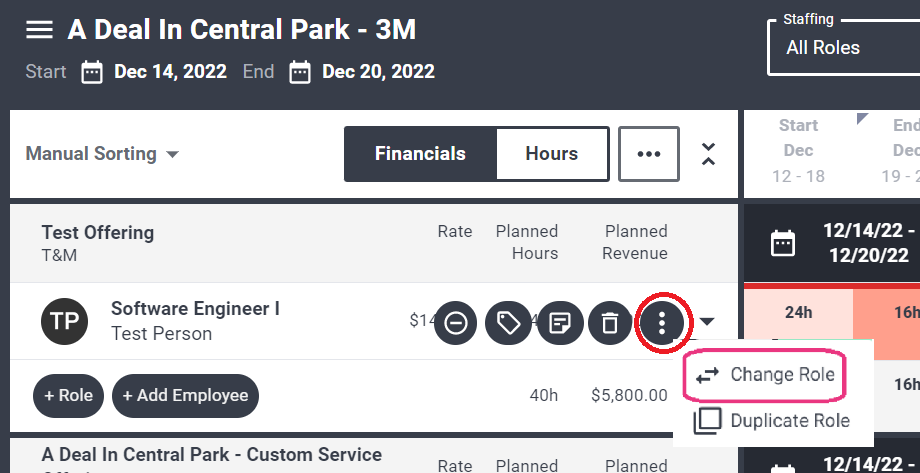Screen dimensions: 920x473
Task: Open the hamburger navigation menu
Action: click(x=39, y=30)
